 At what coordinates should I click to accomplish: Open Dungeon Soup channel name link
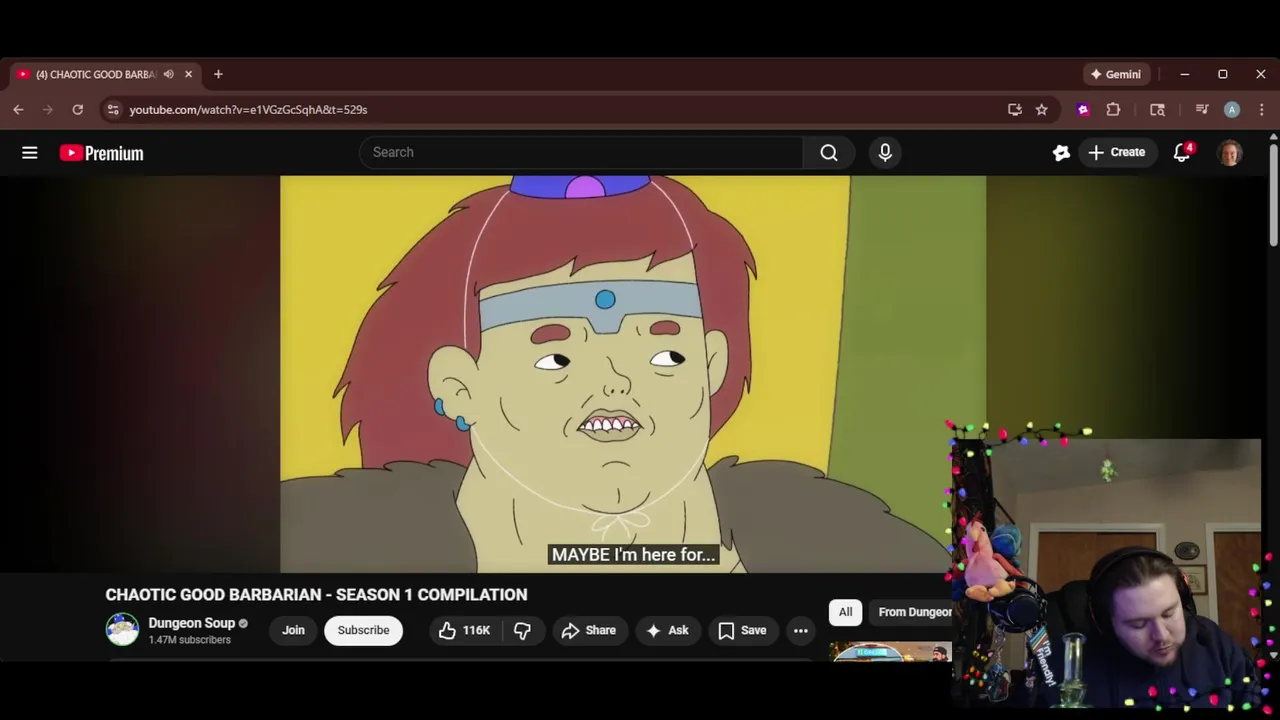[191, 623]
